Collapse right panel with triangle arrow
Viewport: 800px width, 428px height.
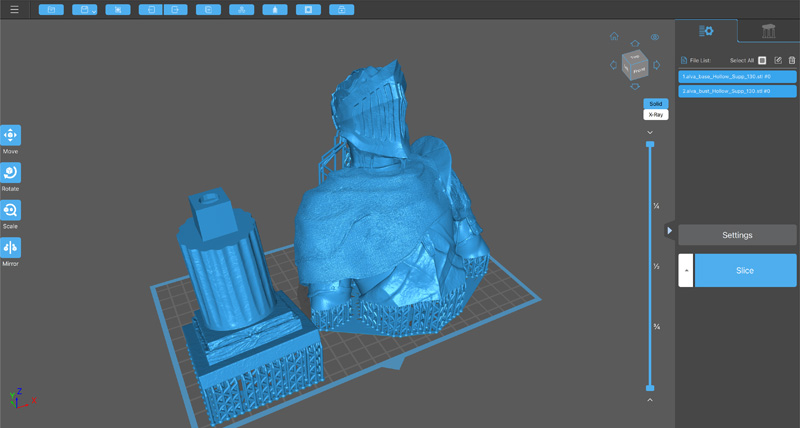point(669,231)
